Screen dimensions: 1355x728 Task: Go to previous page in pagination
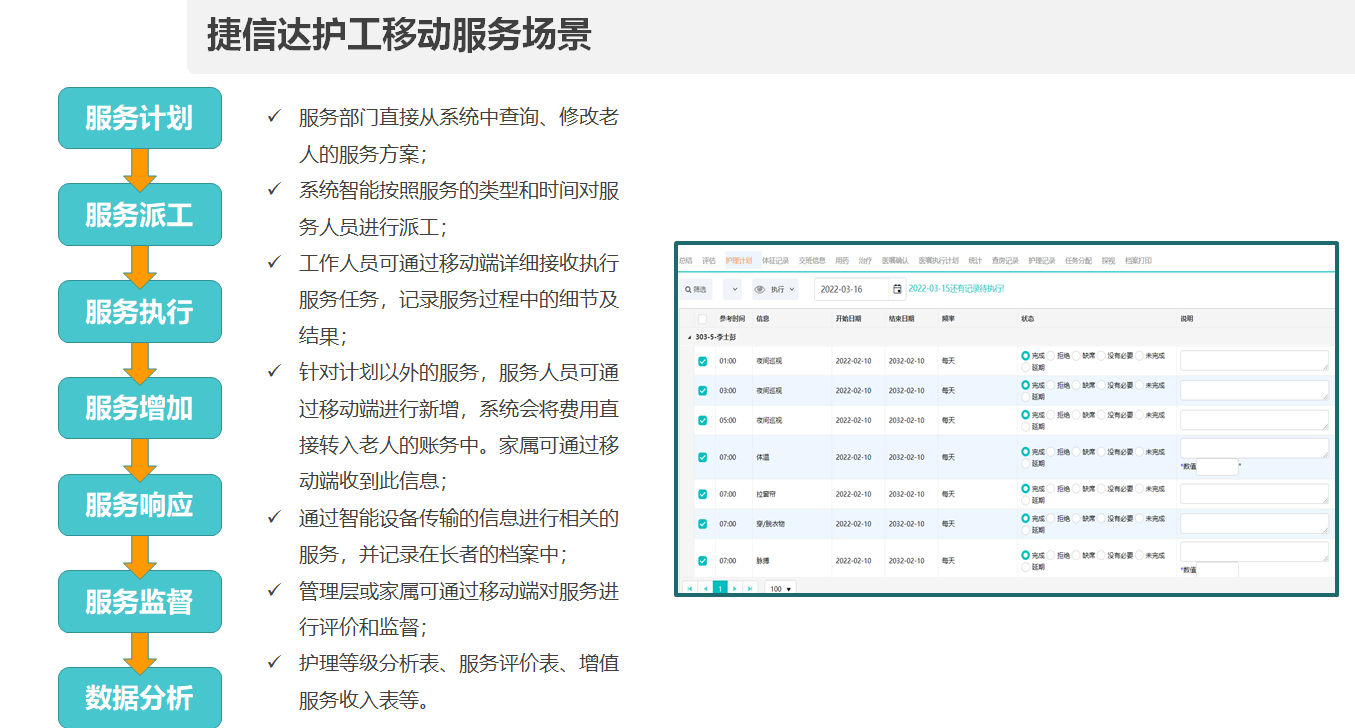(x=705, y=589)
